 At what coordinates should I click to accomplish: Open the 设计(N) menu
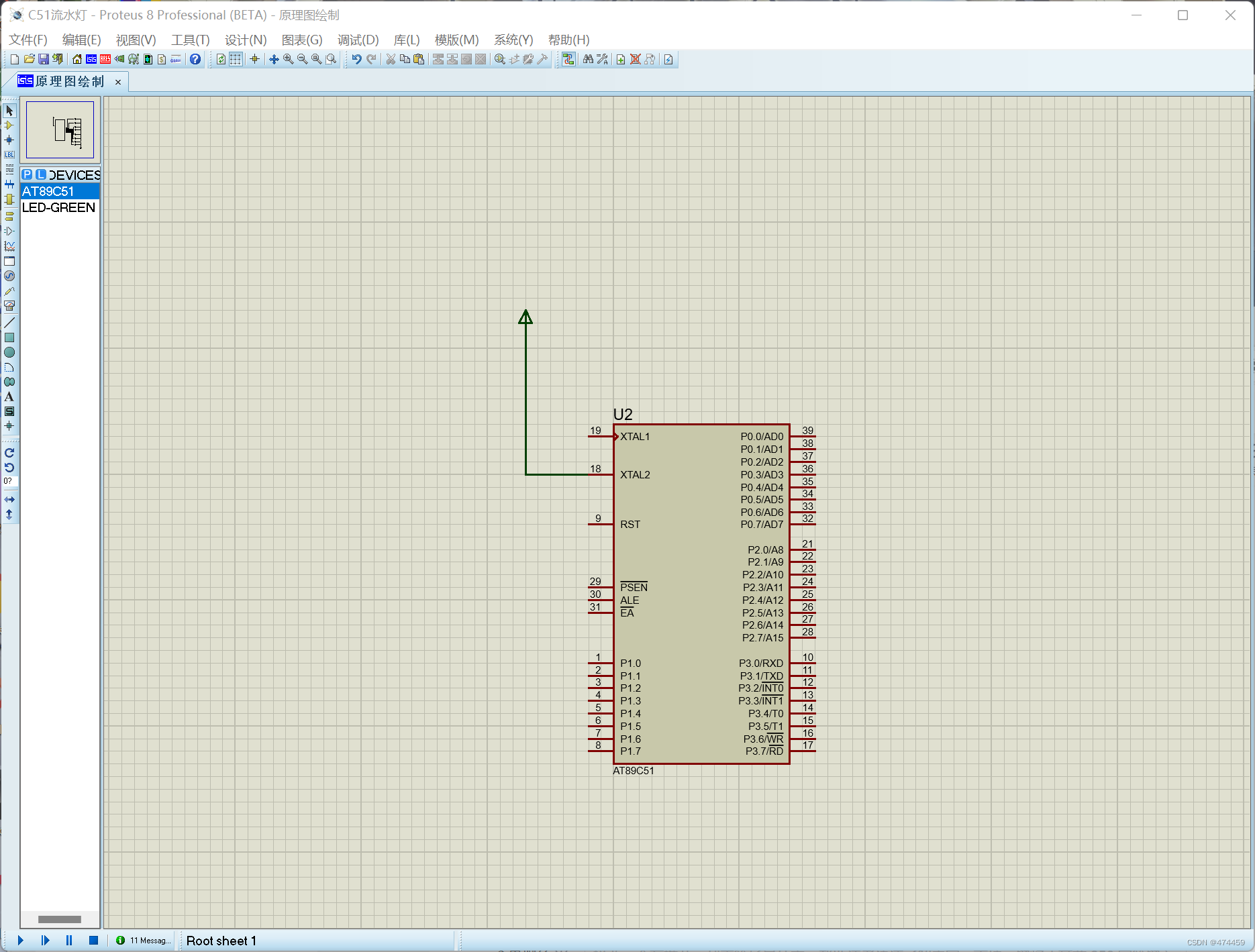[246, 40]
